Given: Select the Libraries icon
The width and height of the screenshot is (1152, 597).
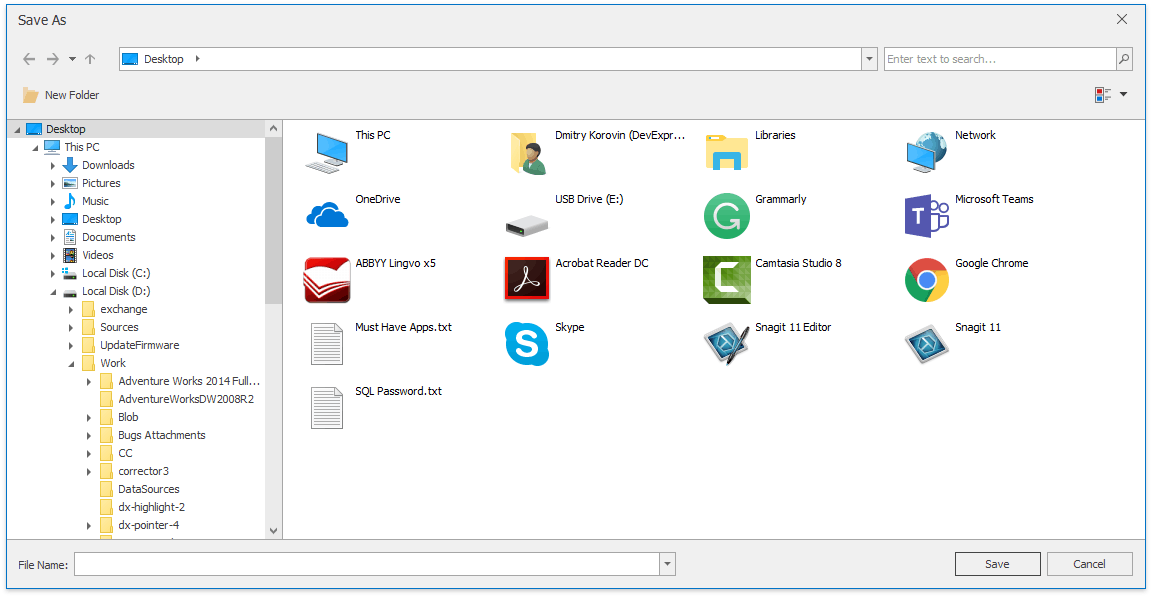Looking at the screenshot, I should (727, 153).
